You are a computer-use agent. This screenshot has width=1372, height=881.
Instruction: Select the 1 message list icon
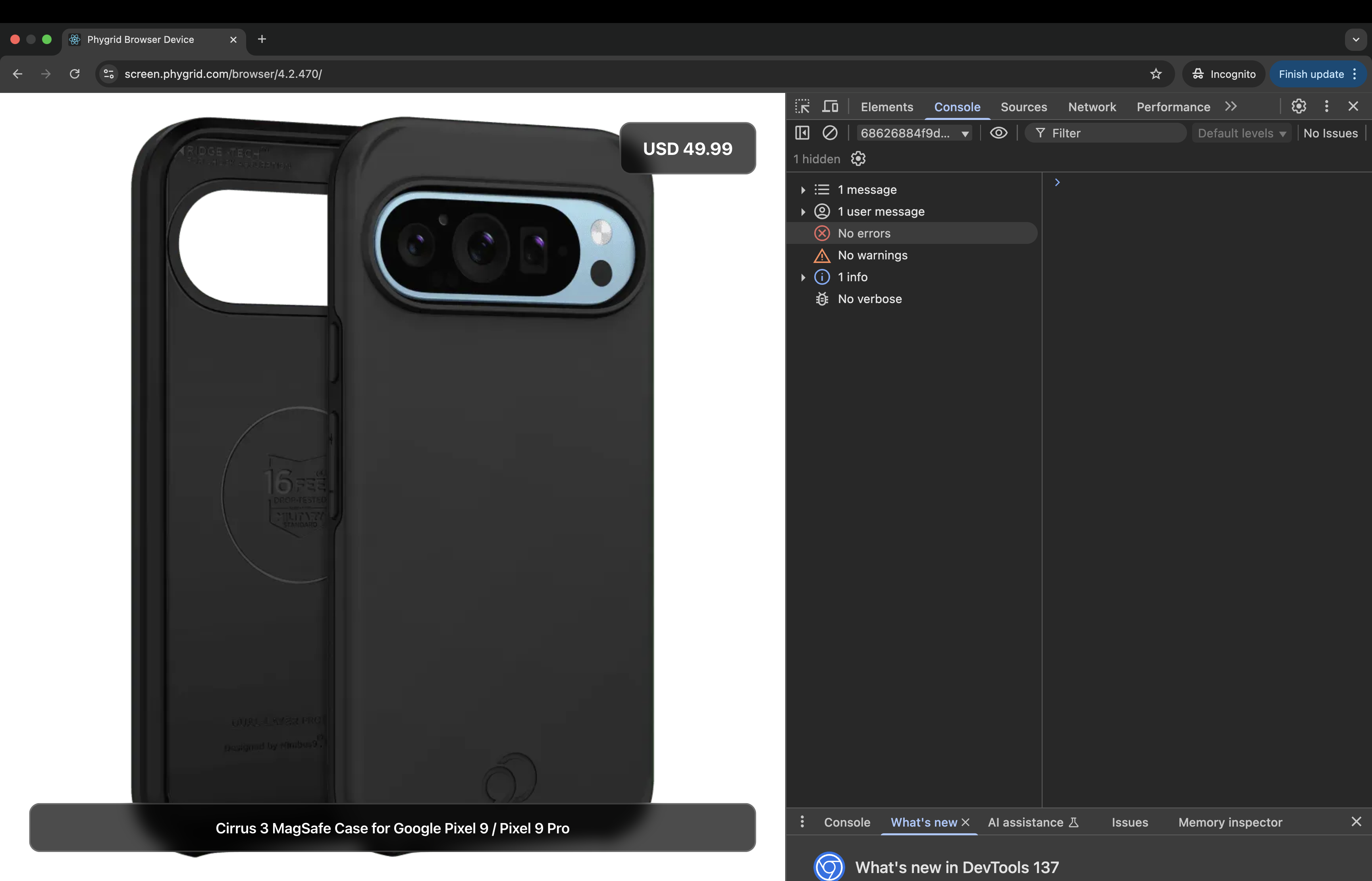[x=821, y=189]
